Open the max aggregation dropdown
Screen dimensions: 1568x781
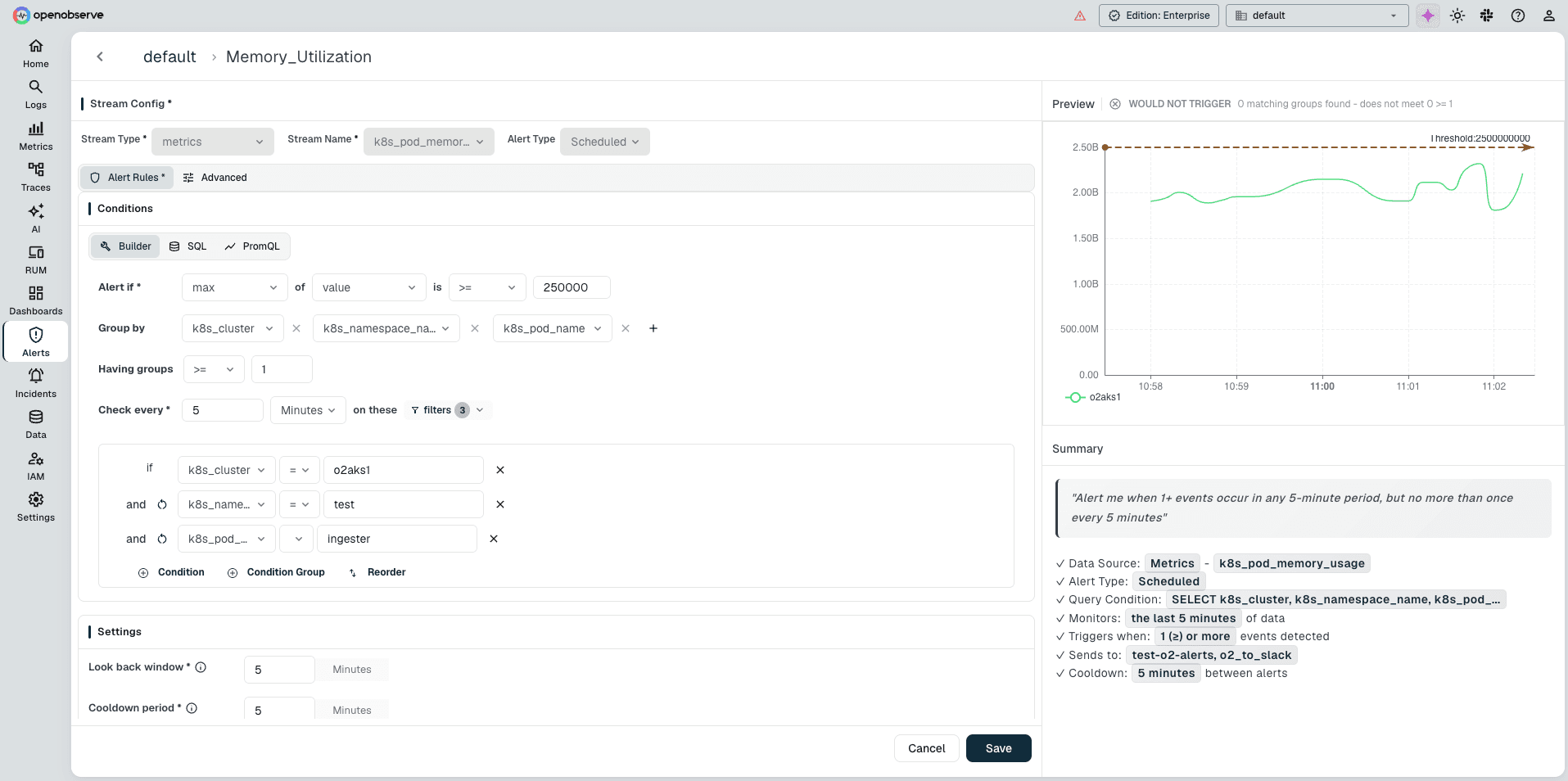tap(235, 287)
